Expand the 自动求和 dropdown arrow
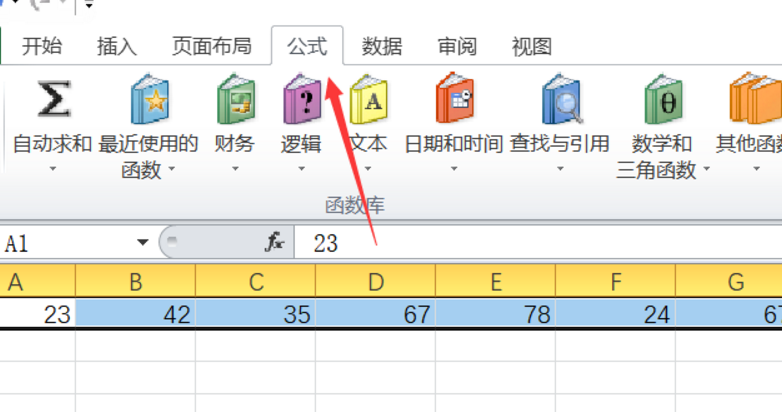This screenshot has height=412, width=782. coord(52,169)
